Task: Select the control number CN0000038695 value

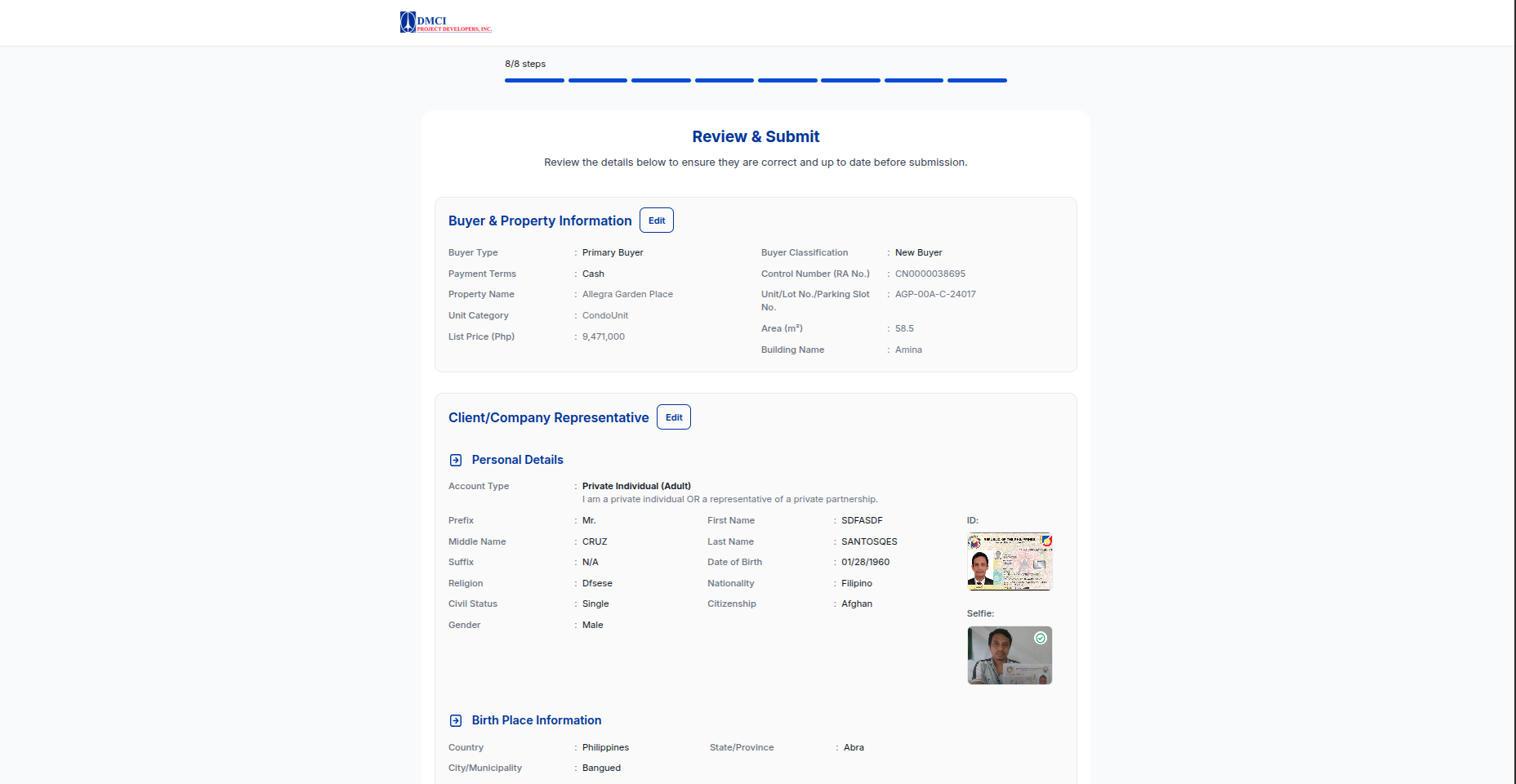Action: pos(930,274)
